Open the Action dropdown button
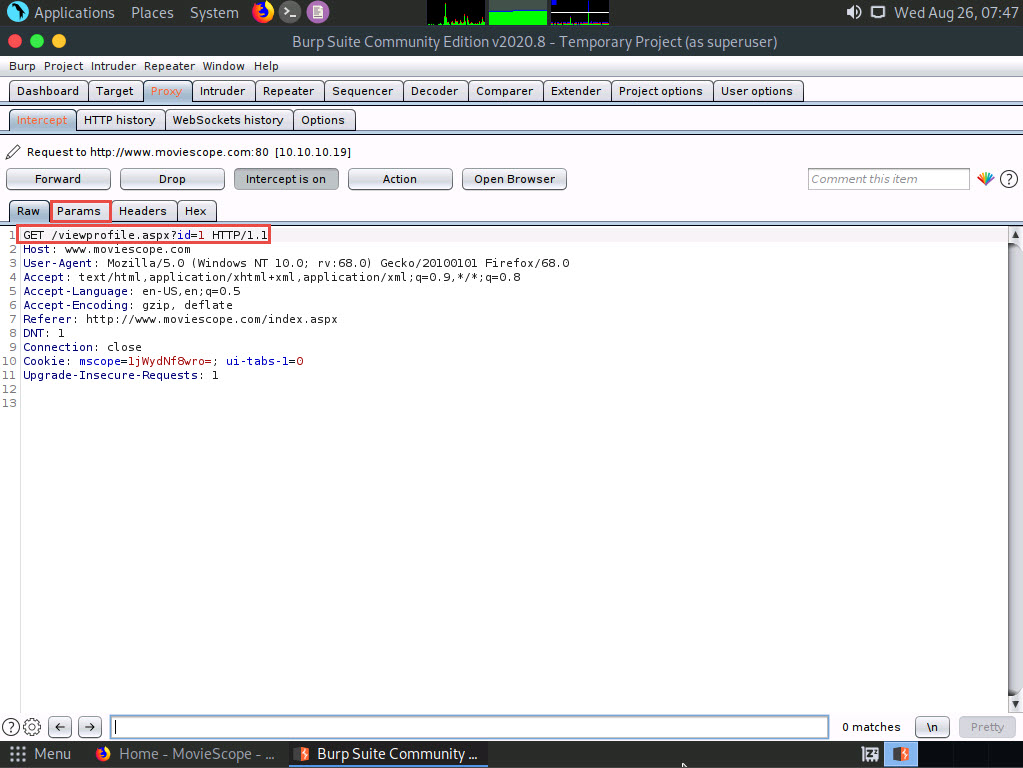Viewport: 1023px width, 768px height. click(x=399, y=179)
